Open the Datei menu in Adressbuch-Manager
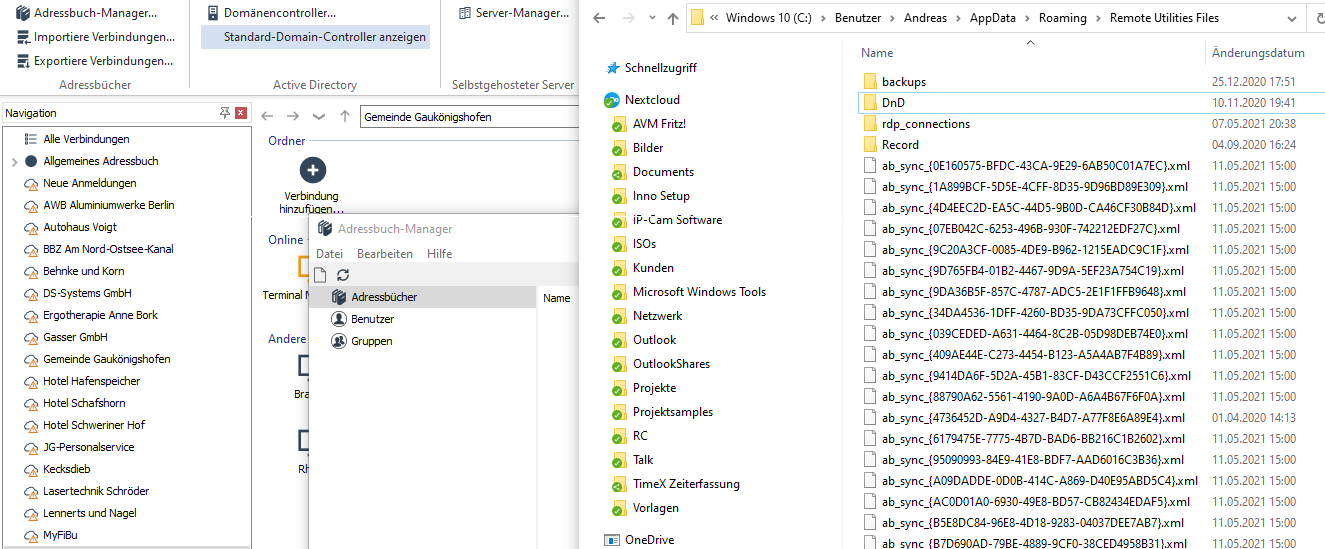This screenshot has height=549, width=1325. click(329, 254)
